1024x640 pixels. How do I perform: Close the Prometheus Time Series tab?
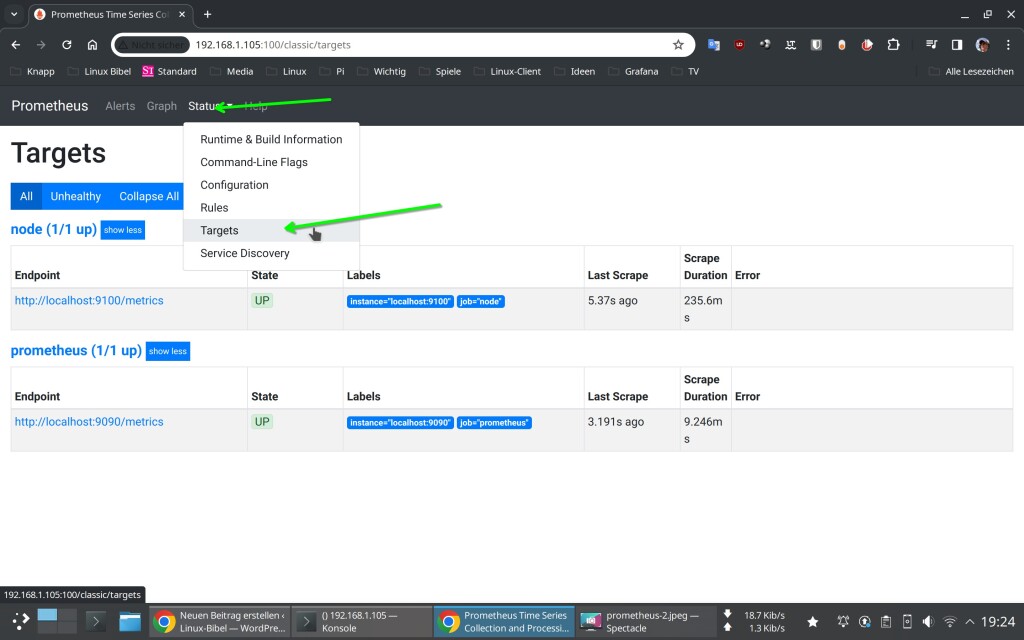pyautogui.click(x=182, y=14)
